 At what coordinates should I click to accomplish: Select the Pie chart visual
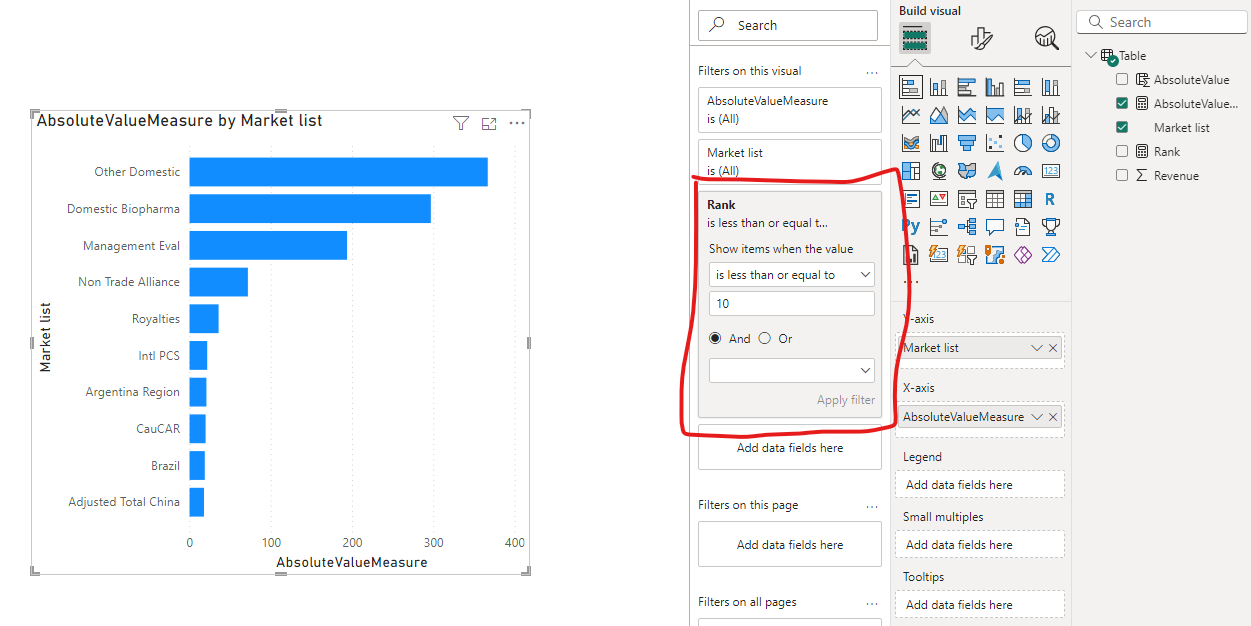point(1022,143)
